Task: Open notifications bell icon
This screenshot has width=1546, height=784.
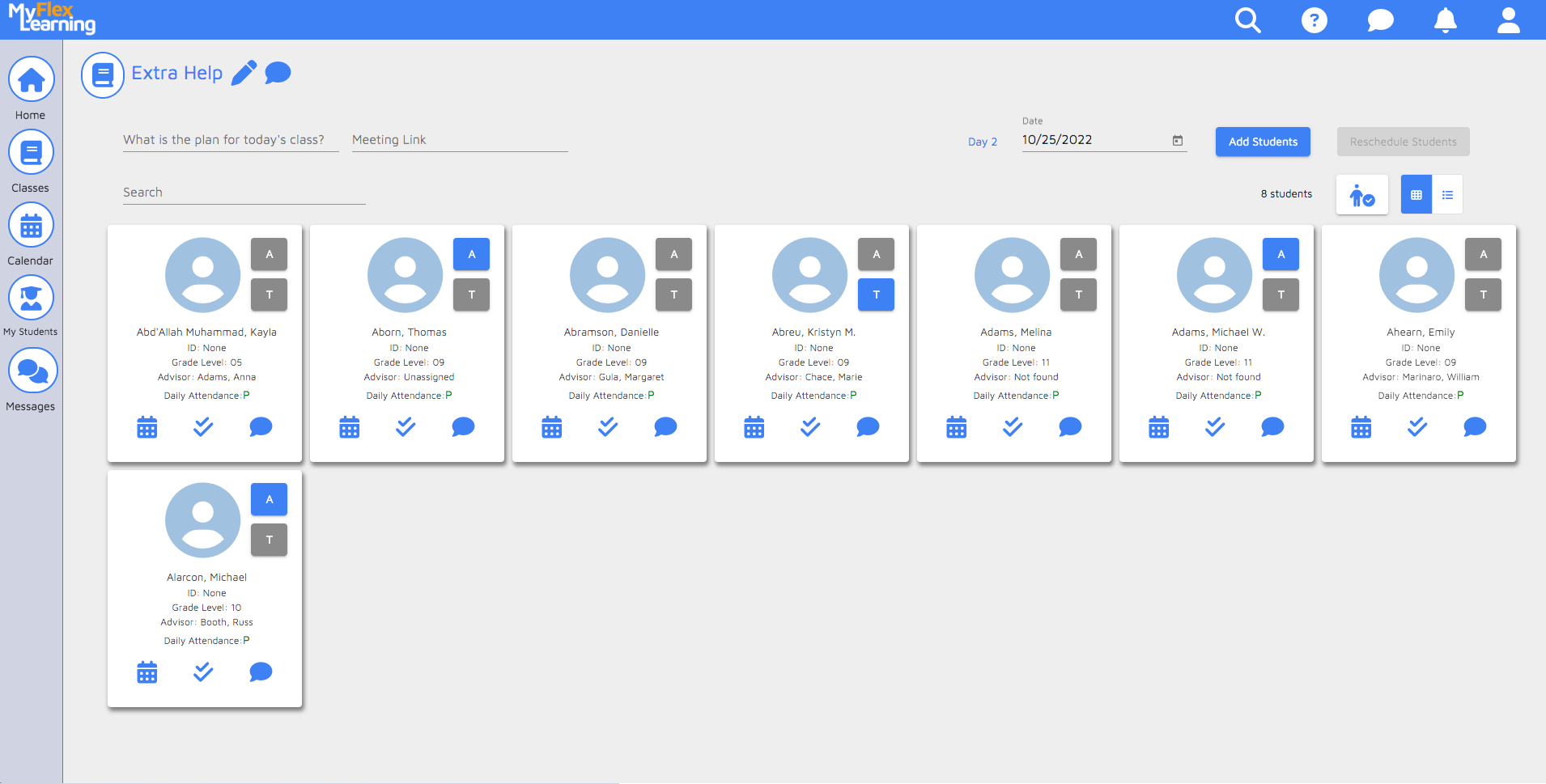Action: point(1445,20)
